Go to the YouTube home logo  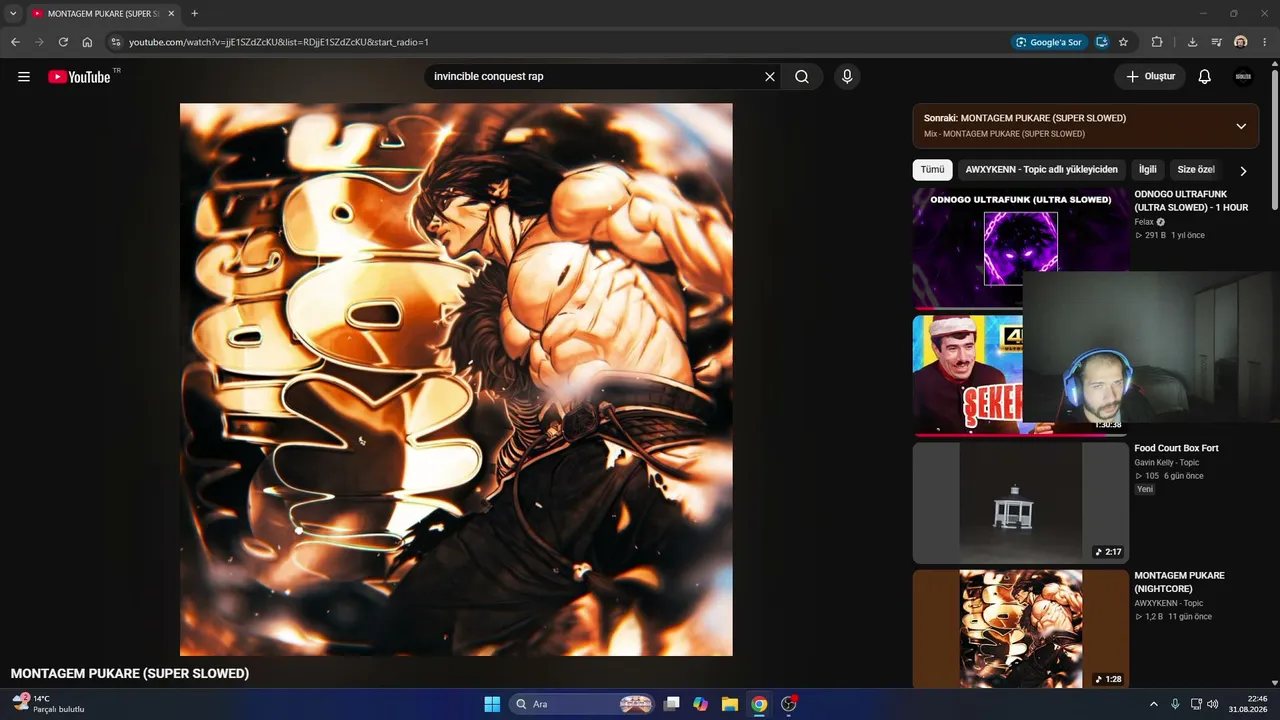point(79,77)
